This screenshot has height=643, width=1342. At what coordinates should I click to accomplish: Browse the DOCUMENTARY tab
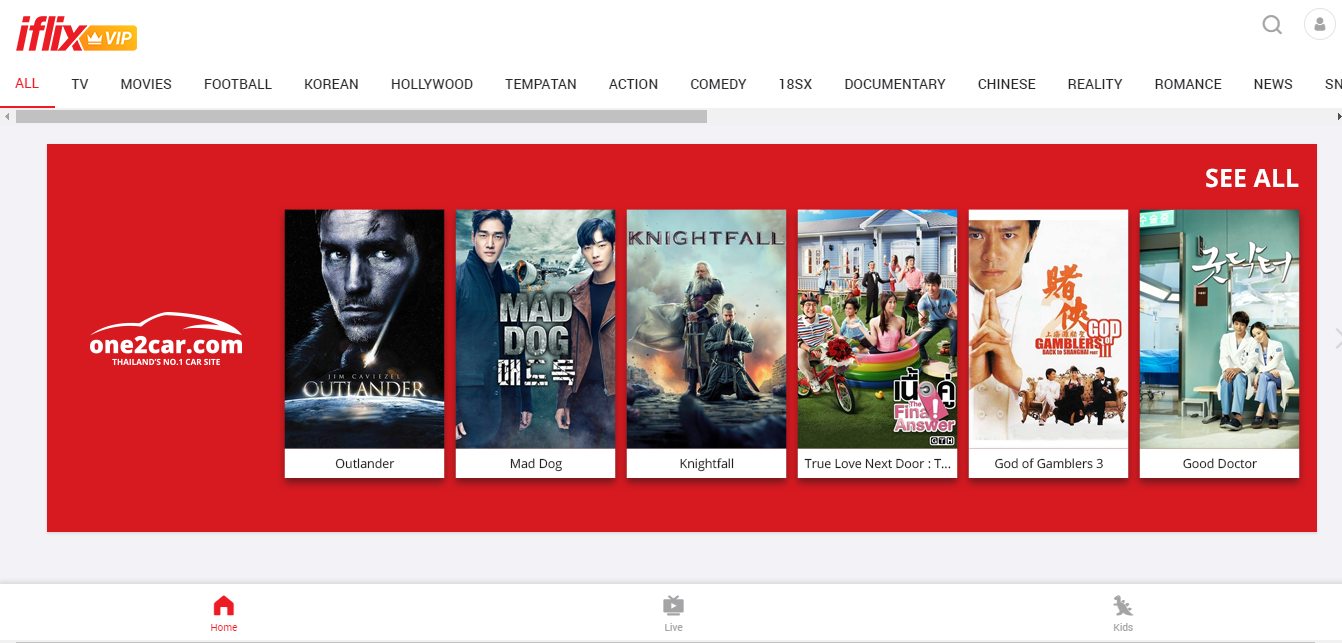tap(895, 84)
